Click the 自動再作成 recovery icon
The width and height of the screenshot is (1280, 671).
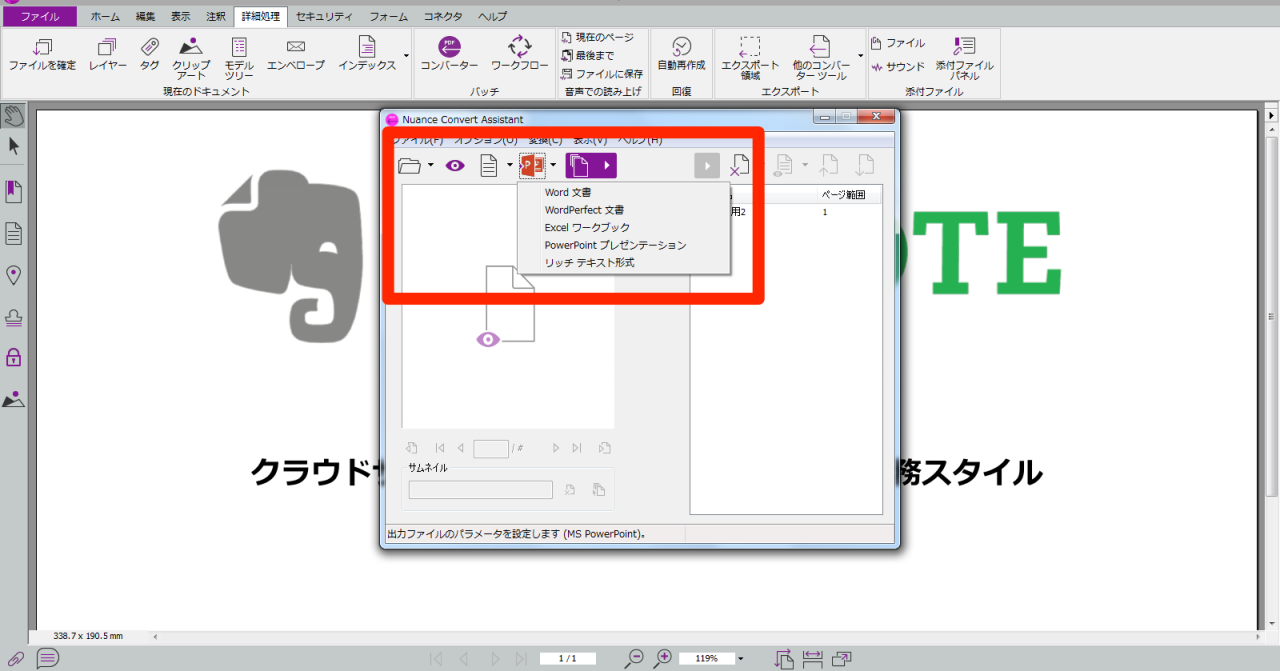[681, 55]
